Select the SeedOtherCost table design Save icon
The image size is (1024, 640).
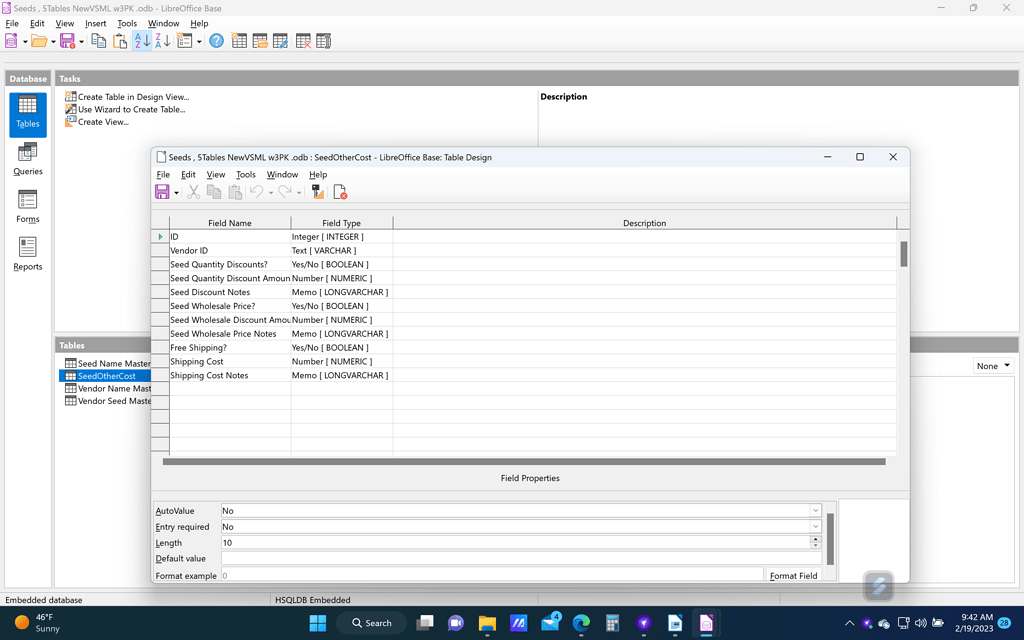162,191
